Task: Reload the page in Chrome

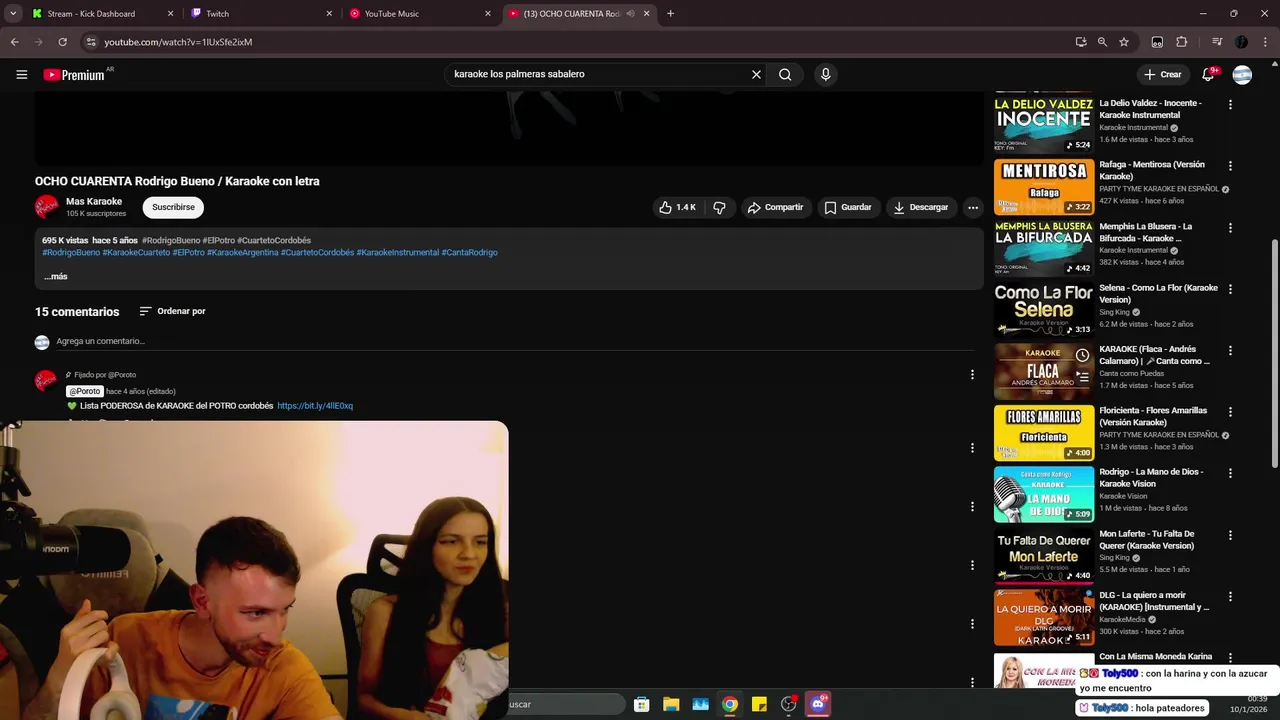Action: click(62, 42)
